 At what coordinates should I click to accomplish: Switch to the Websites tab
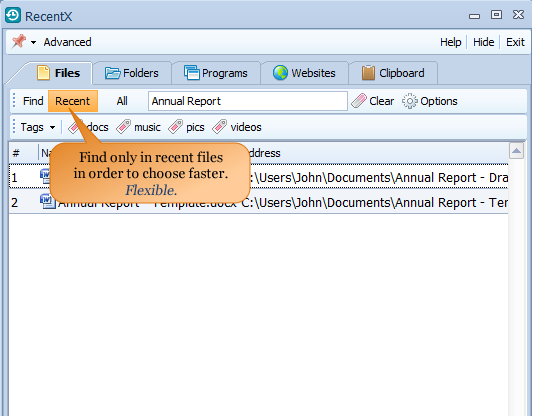[x=304, y=73]
